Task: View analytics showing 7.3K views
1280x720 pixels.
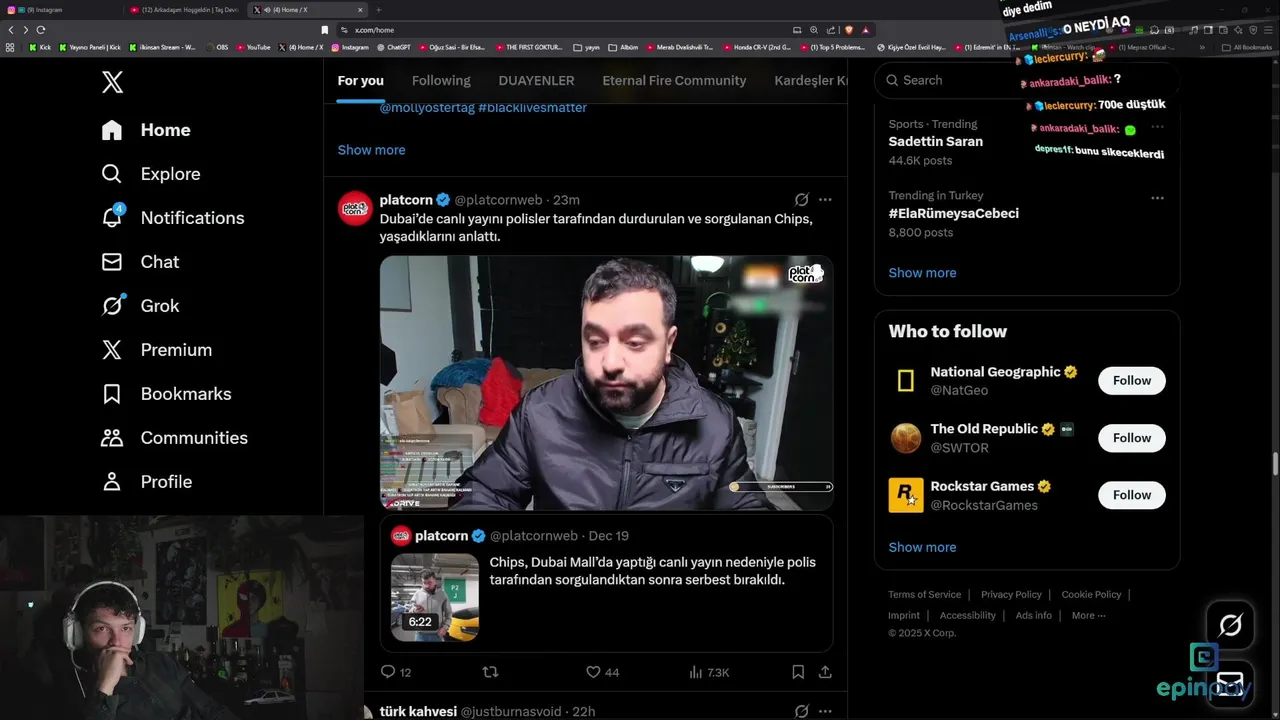Action: [x=709, y=672]
